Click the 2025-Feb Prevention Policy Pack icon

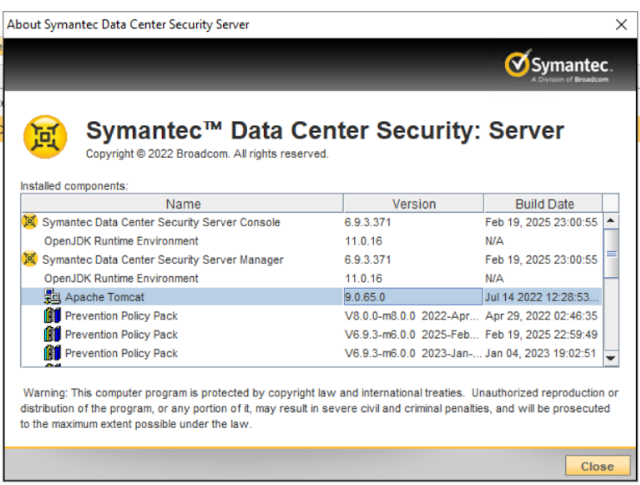point(52,334)
